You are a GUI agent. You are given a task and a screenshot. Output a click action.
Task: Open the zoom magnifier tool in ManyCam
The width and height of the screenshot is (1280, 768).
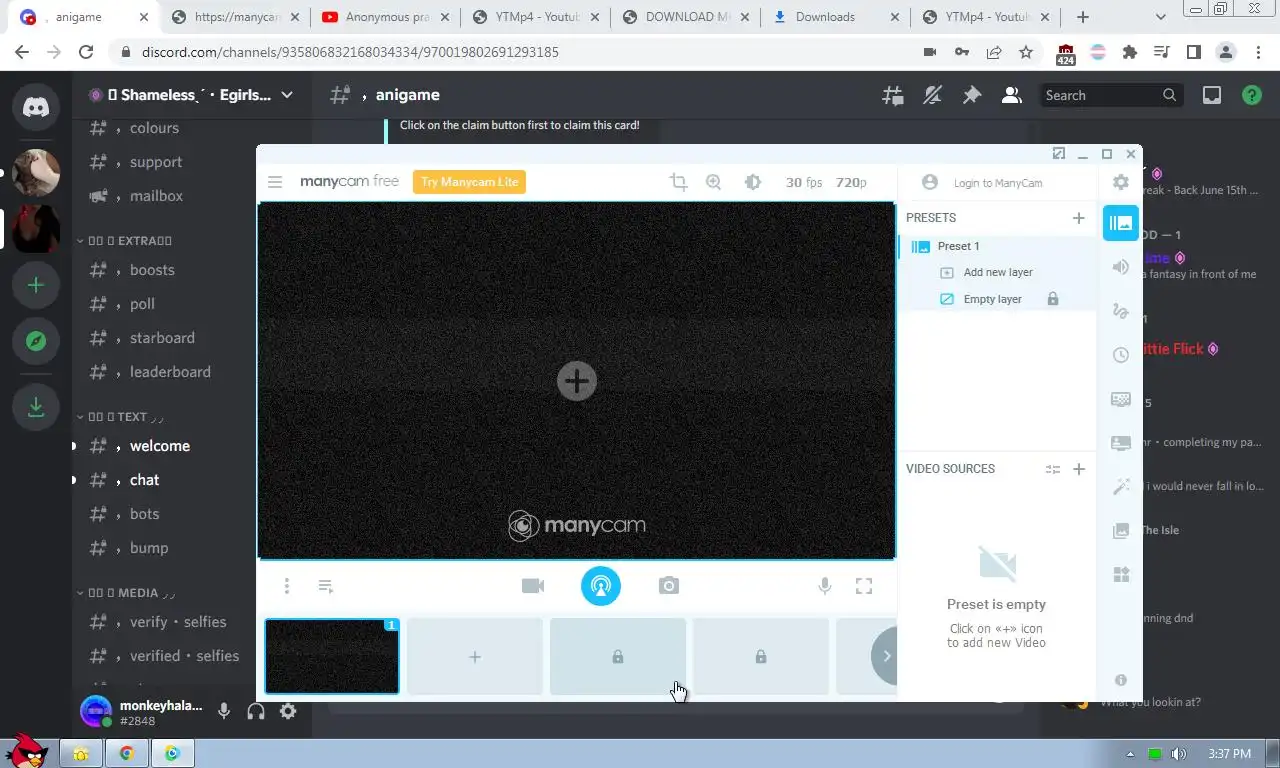pyautogui.click(x=713, y=182)
